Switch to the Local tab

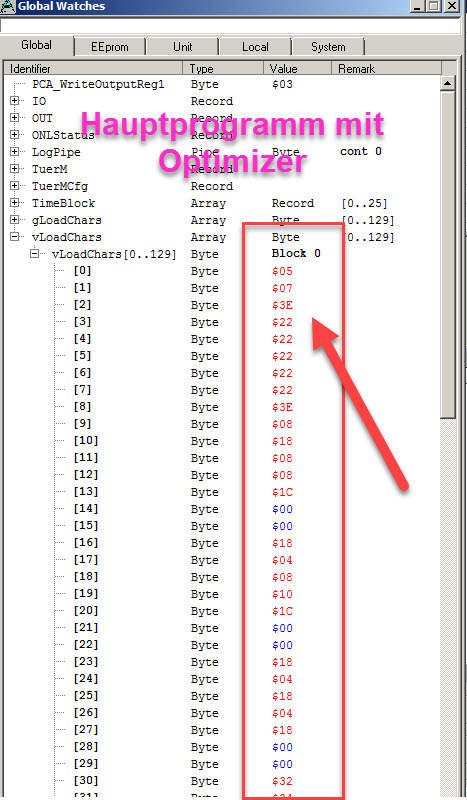tap(255, 47)
